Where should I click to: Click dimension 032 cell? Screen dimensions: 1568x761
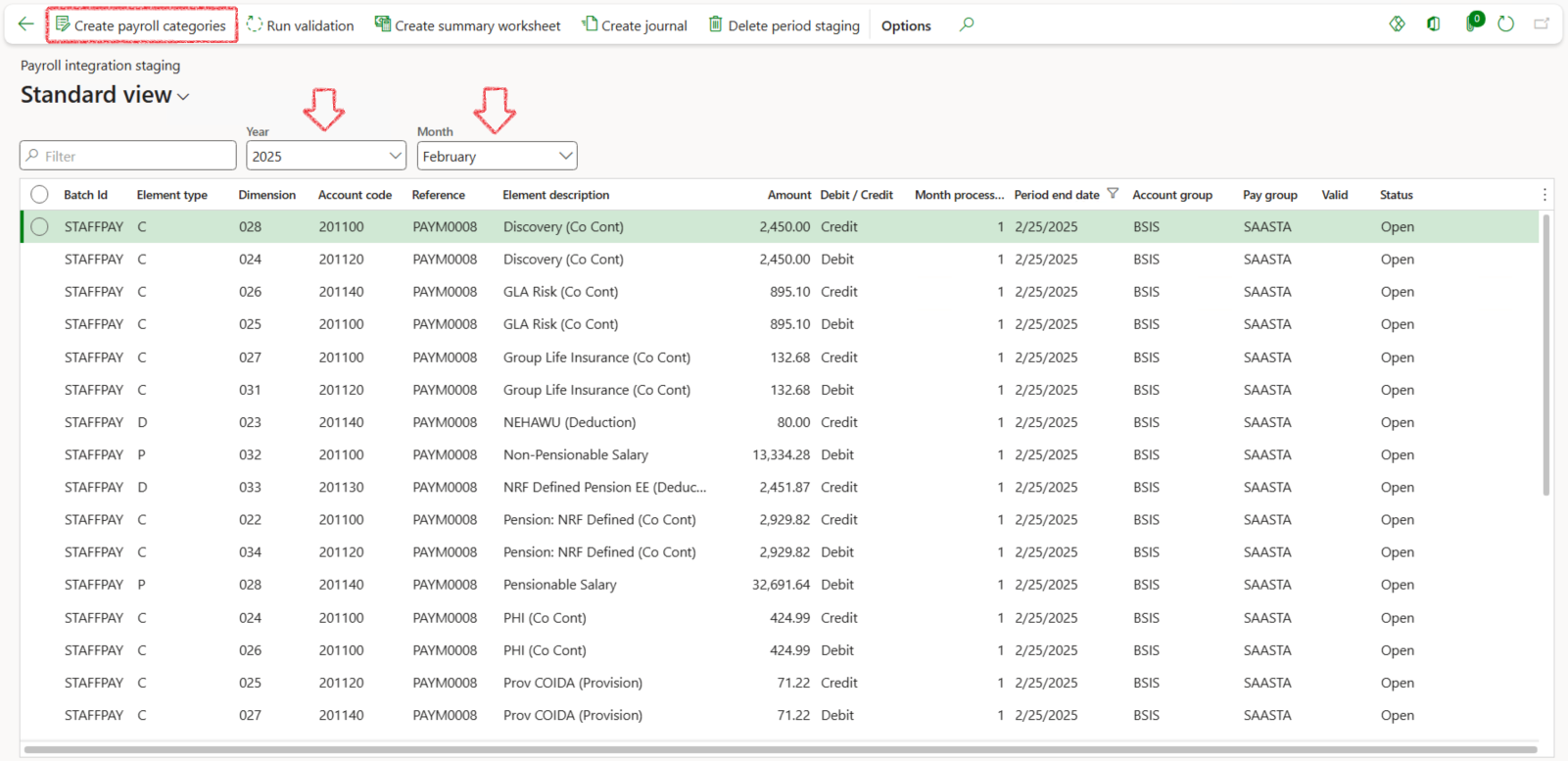(x=251, y=454)
